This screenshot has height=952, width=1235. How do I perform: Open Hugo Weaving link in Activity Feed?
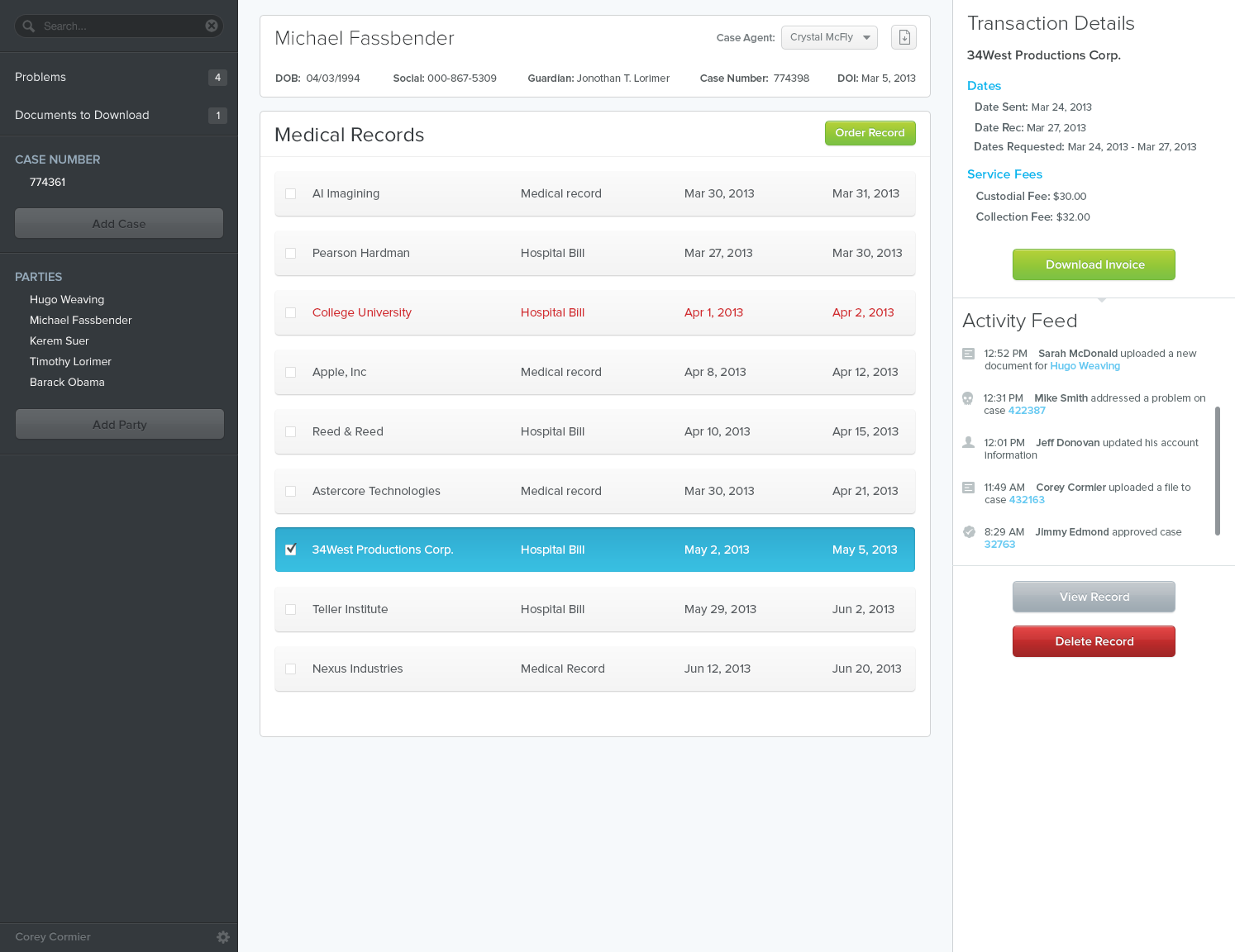pyautogui.click(x=1085, y=366)
